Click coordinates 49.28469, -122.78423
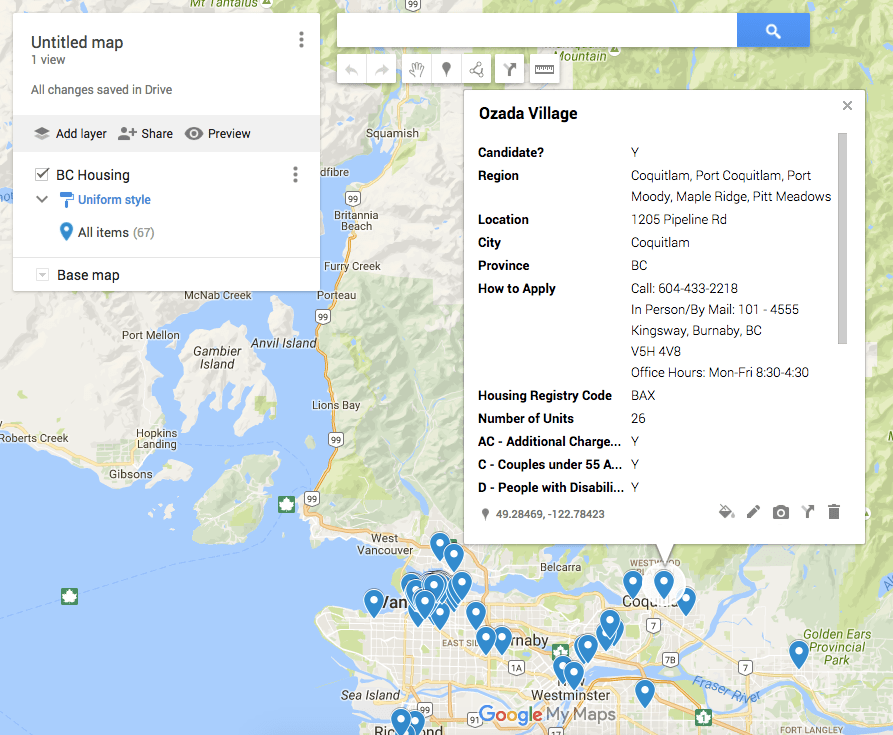 (x=550, y=514)
